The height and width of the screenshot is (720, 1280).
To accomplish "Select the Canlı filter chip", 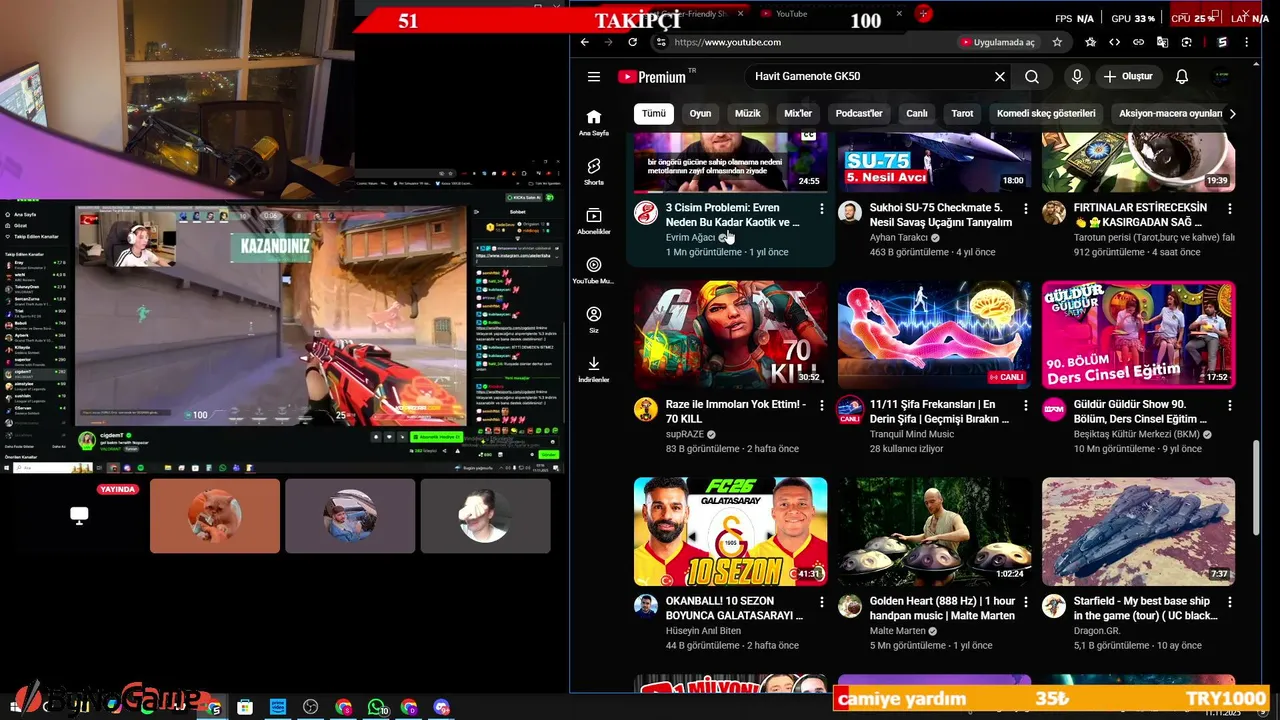I will (917, 114).
